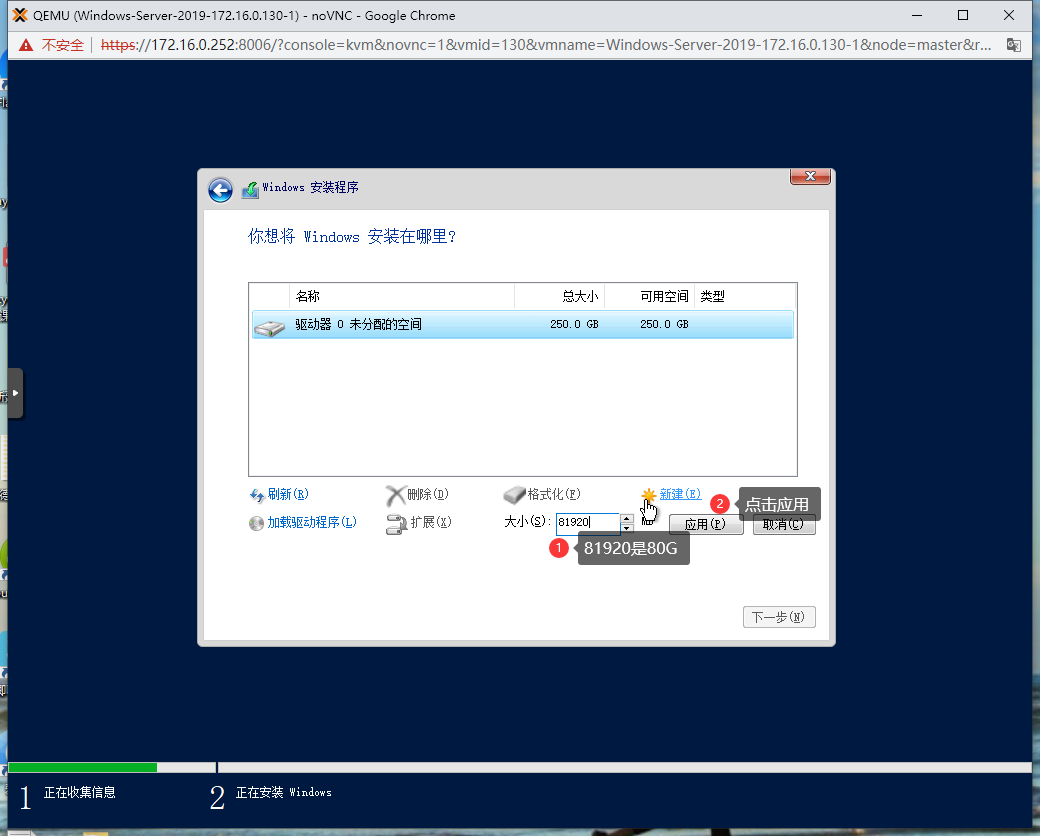Click the translate page icon in address bar
This screenshot has width=1040, height=836.
coord(1013,45)
